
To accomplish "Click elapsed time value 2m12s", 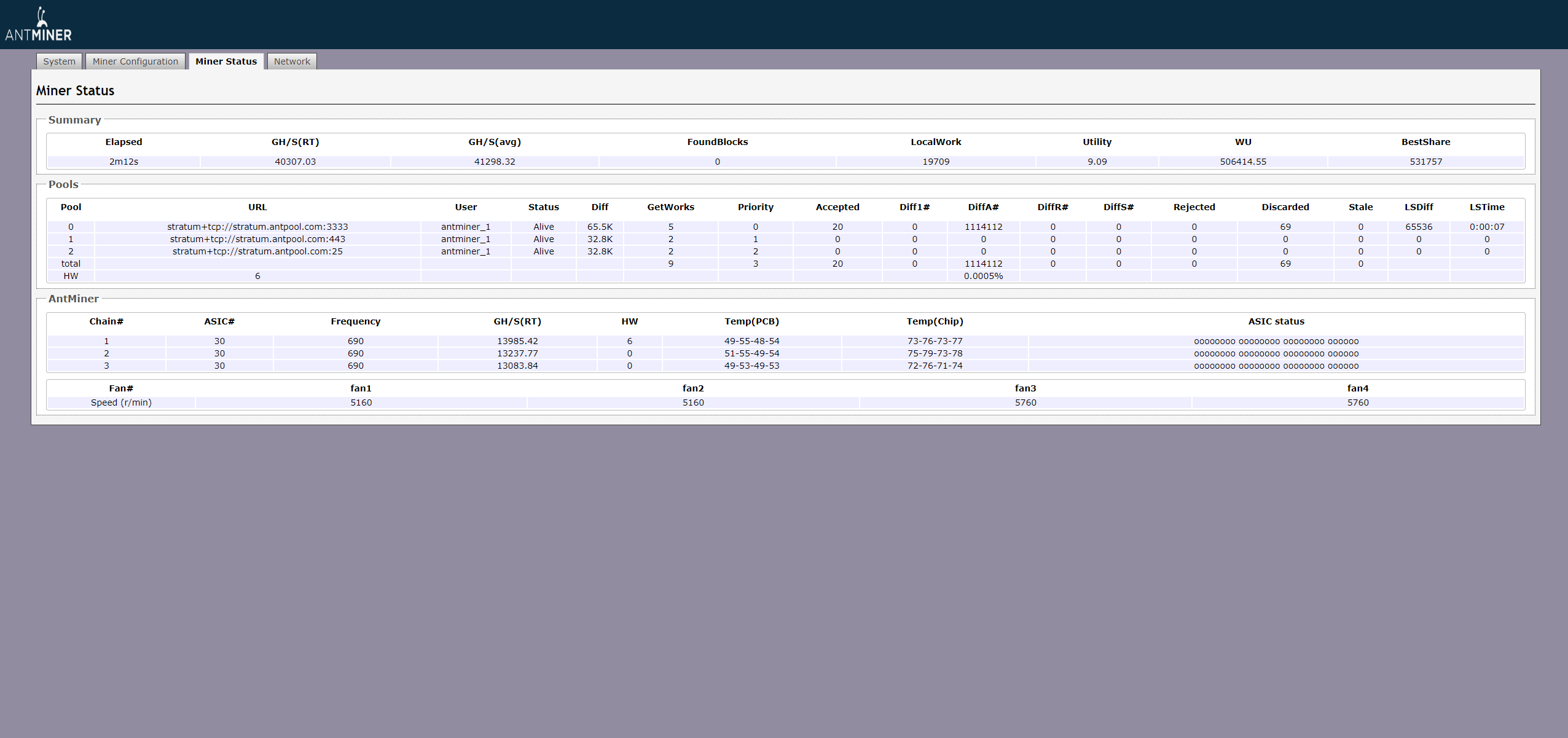I will click(x=123, y=162).
